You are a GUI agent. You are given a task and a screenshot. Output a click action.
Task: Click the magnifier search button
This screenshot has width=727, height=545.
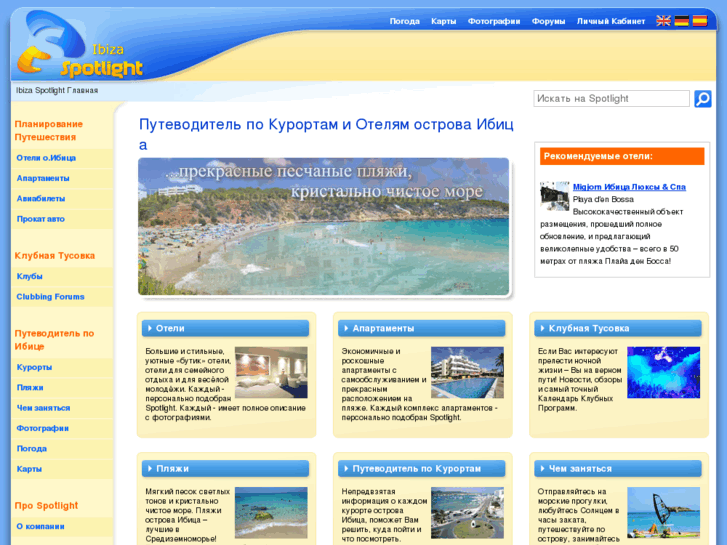click(x=702, y=99)
